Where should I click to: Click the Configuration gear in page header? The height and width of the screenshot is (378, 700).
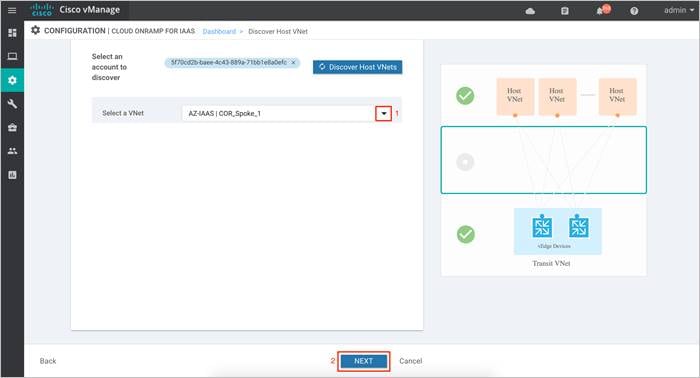click(x=35, y=30)
